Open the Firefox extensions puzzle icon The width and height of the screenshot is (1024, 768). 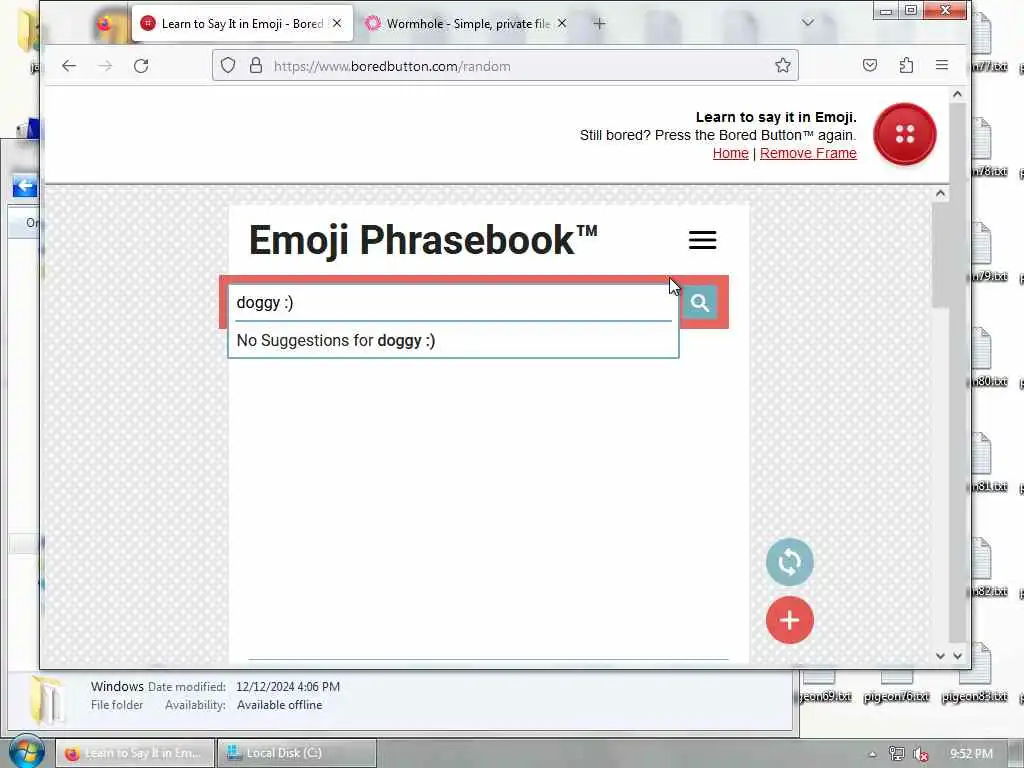[906, 65]
